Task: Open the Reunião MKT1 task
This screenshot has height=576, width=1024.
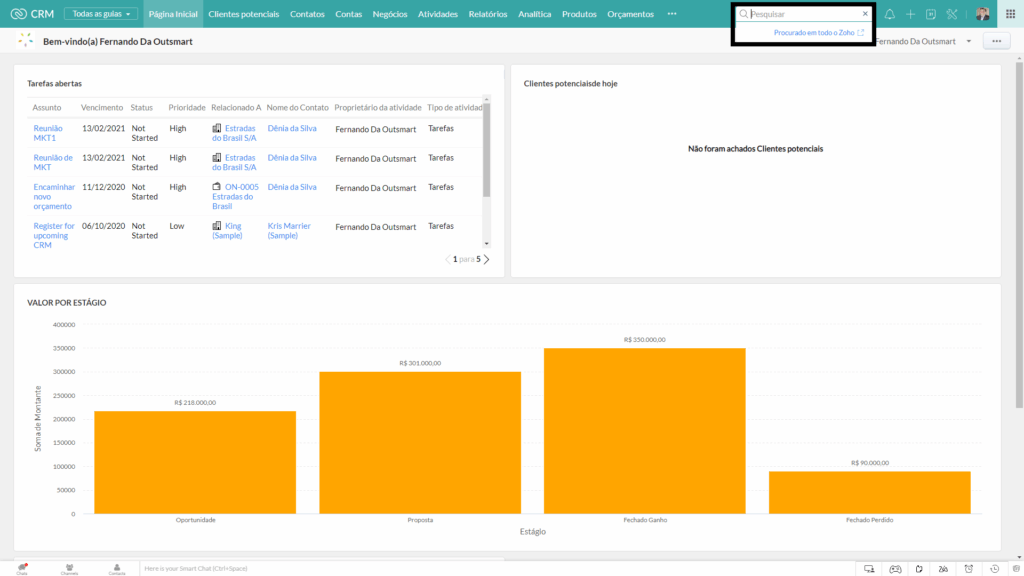Action: [x=48, y=133]
